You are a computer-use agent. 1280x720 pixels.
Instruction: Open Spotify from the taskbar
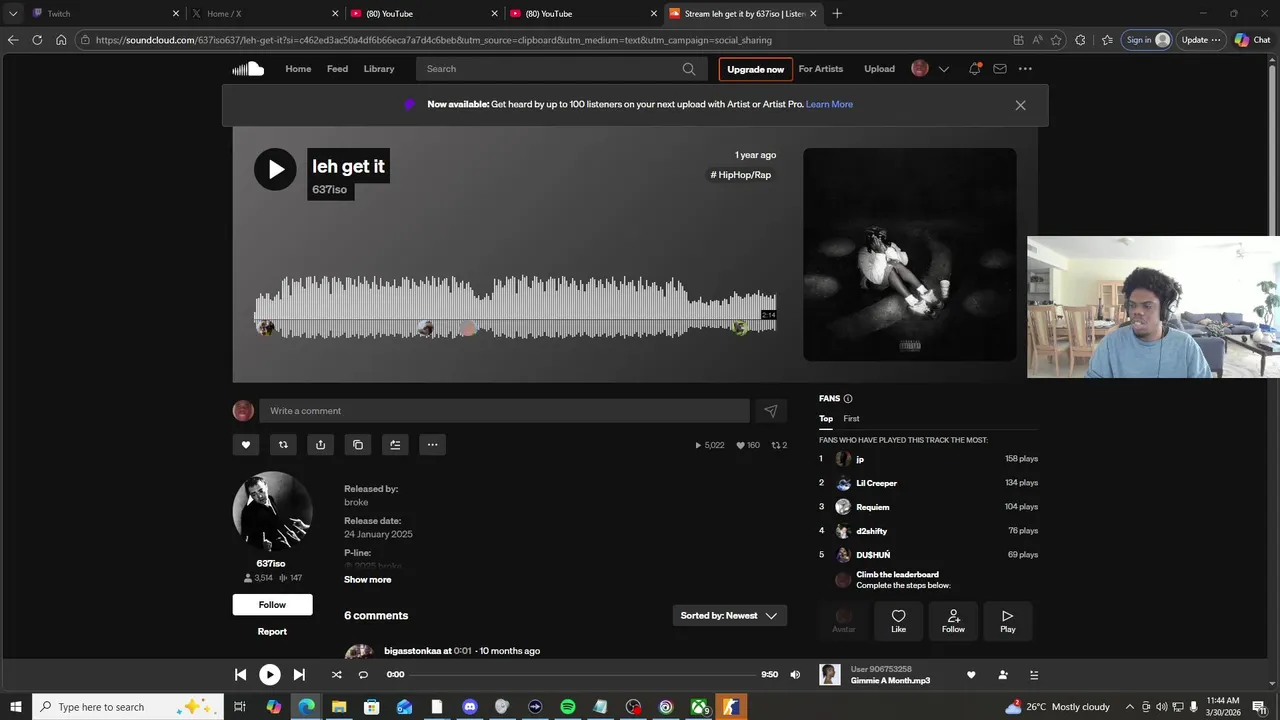click(568, 707)
